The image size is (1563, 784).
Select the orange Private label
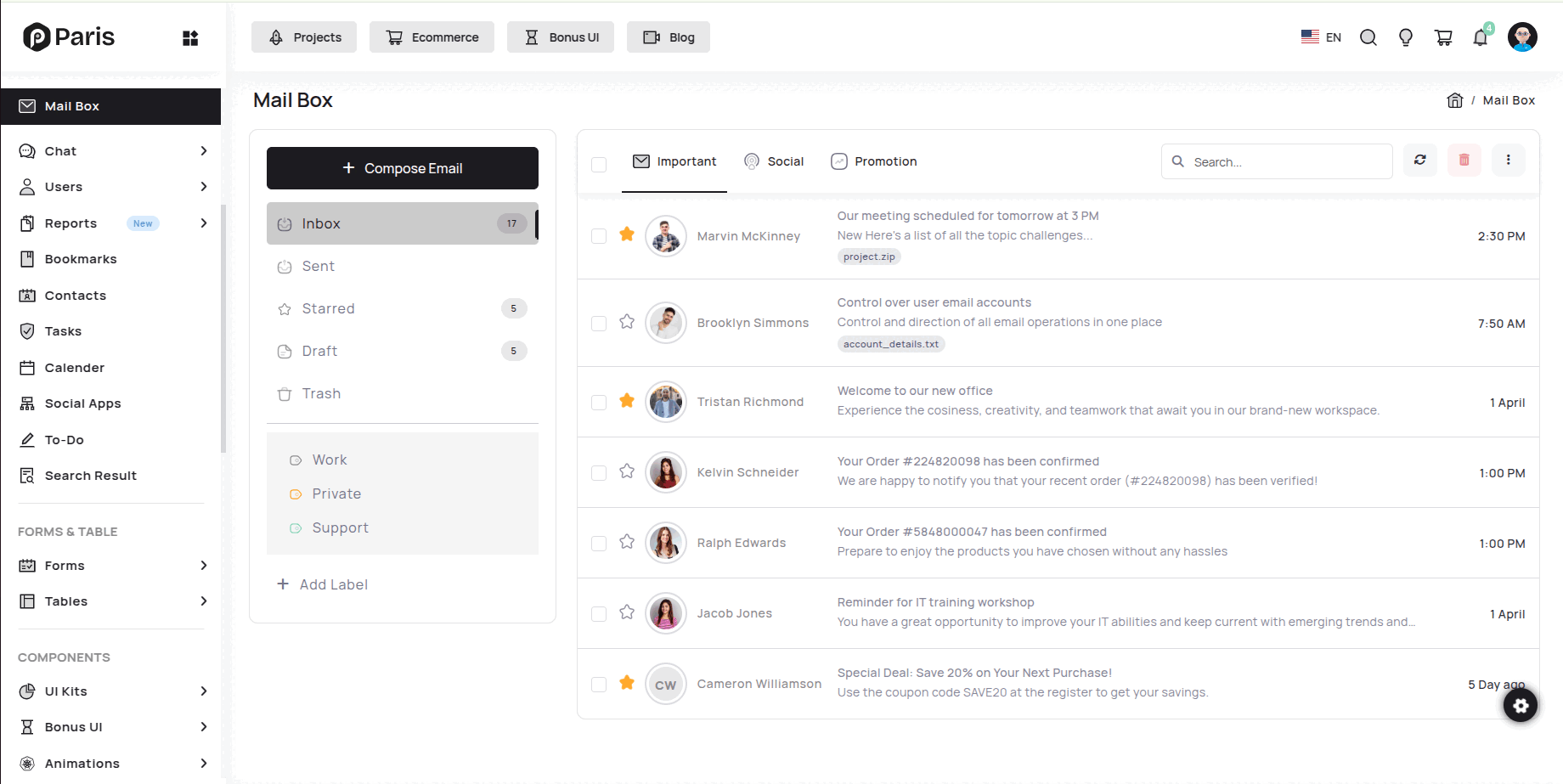click(x=336, y=494)
